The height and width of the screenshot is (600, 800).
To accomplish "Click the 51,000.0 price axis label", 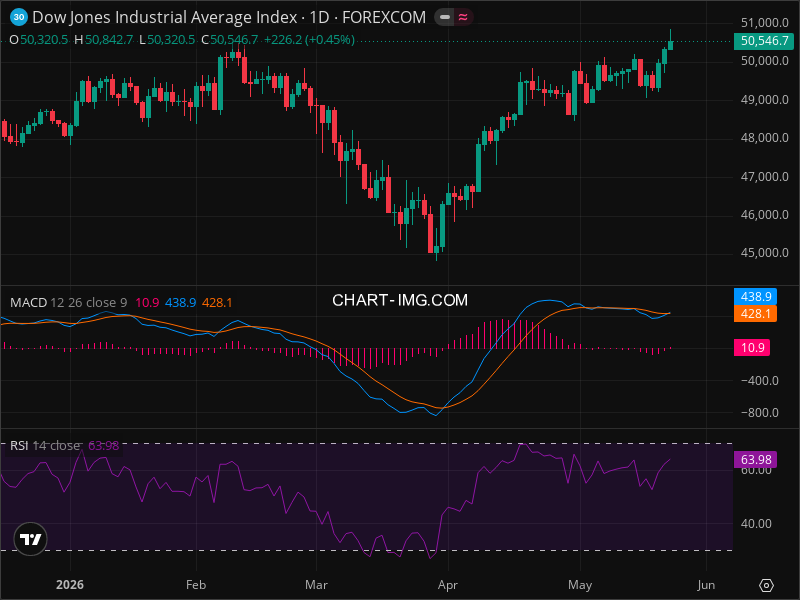I will [764, 22].
